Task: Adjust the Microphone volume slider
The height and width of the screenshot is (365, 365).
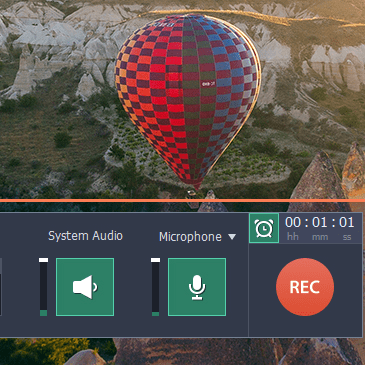Action: pos(155,287)
